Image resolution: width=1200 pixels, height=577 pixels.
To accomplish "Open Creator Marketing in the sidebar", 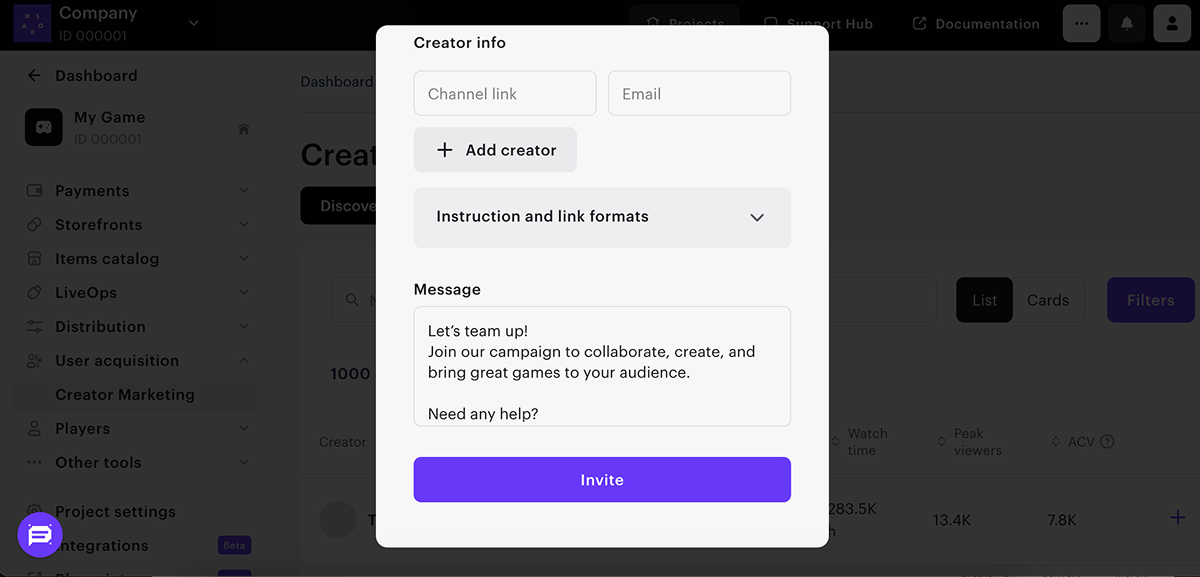I will [x=125, y=395].
